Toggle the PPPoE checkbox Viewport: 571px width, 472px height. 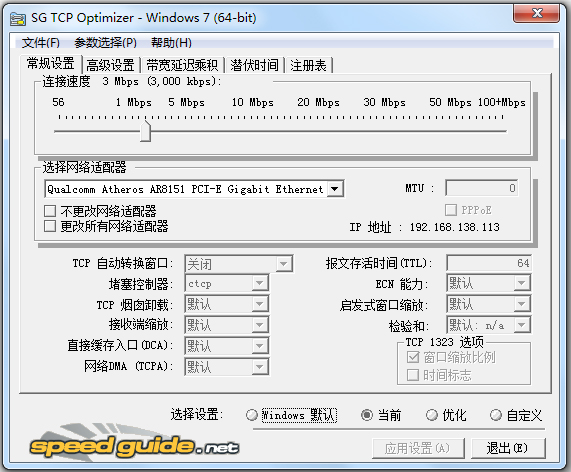[x=450, y=210]
